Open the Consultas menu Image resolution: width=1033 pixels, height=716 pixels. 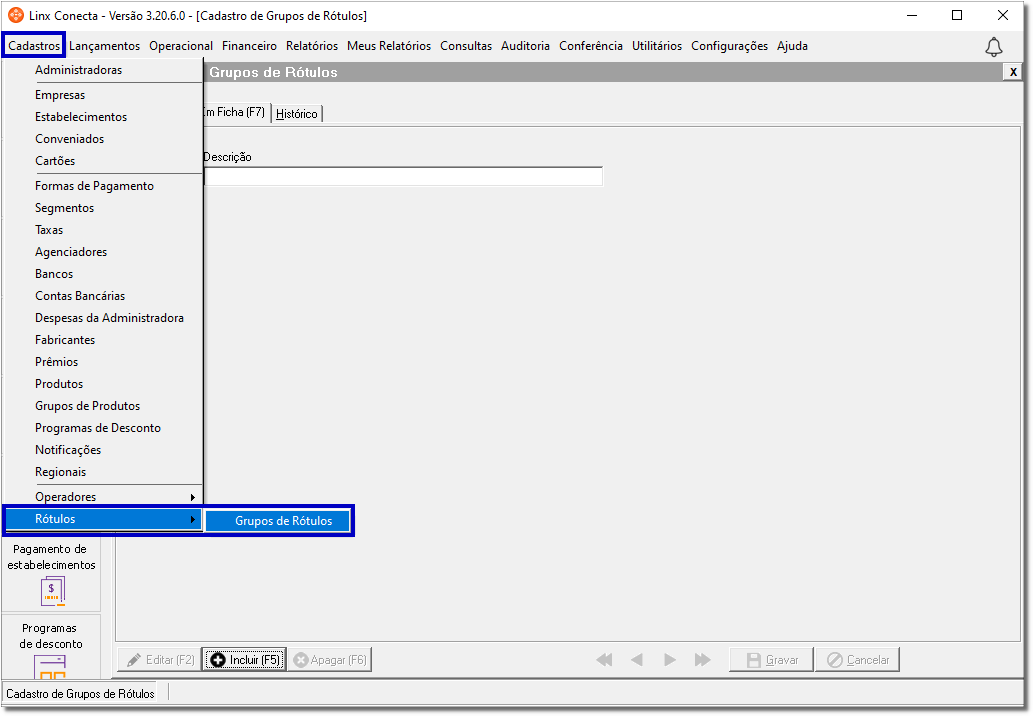tap(466, 45)
